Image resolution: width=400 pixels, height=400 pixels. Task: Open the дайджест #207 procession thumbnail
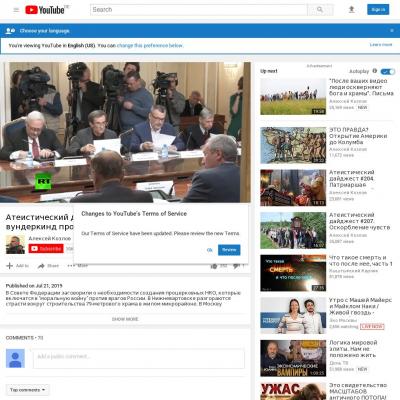coord(293,230)
